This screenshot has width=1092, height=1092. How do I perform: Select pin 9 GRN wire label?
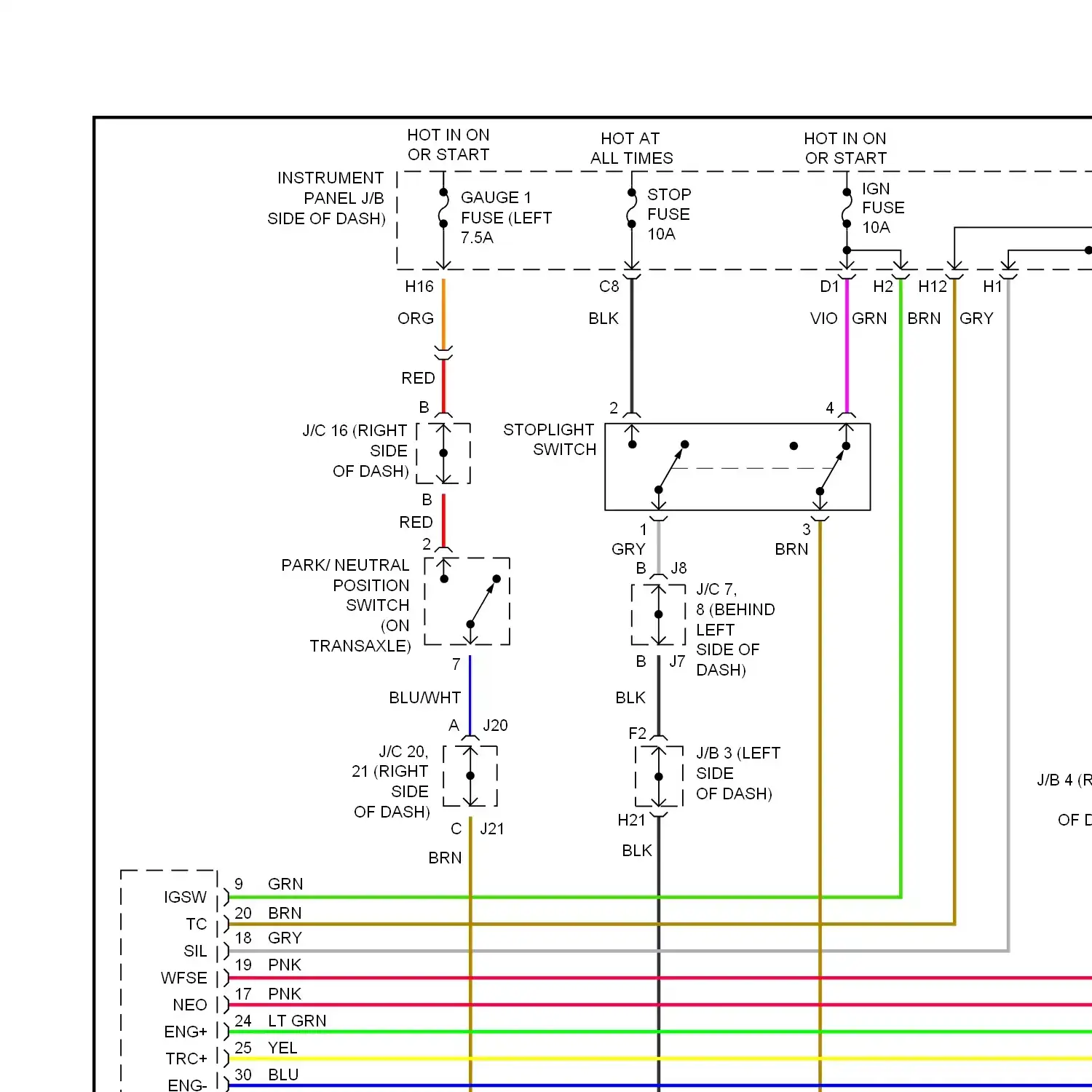click(x=269, y=885)
